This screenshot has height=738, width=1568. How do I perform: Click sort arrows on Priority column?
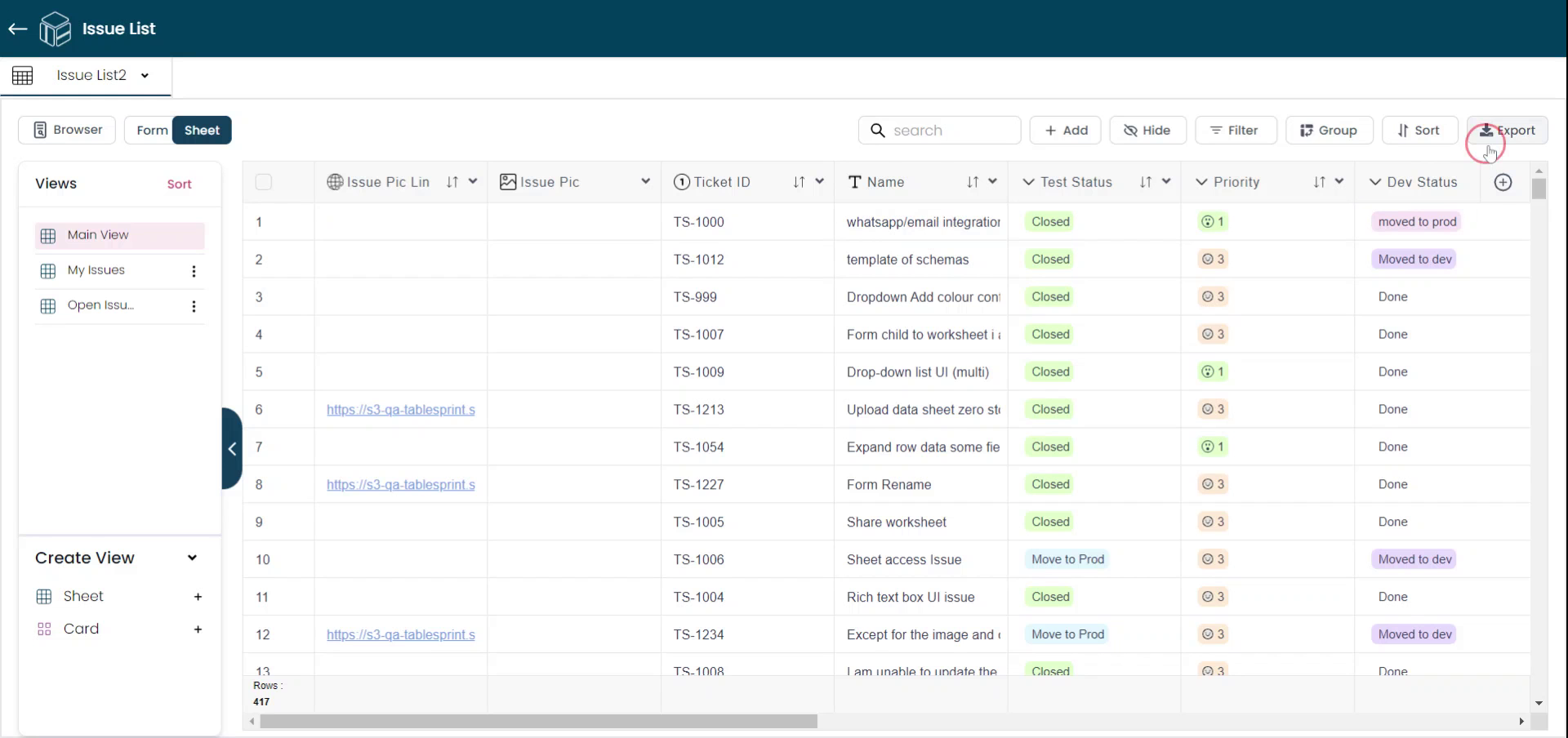tap(1319, 182)
